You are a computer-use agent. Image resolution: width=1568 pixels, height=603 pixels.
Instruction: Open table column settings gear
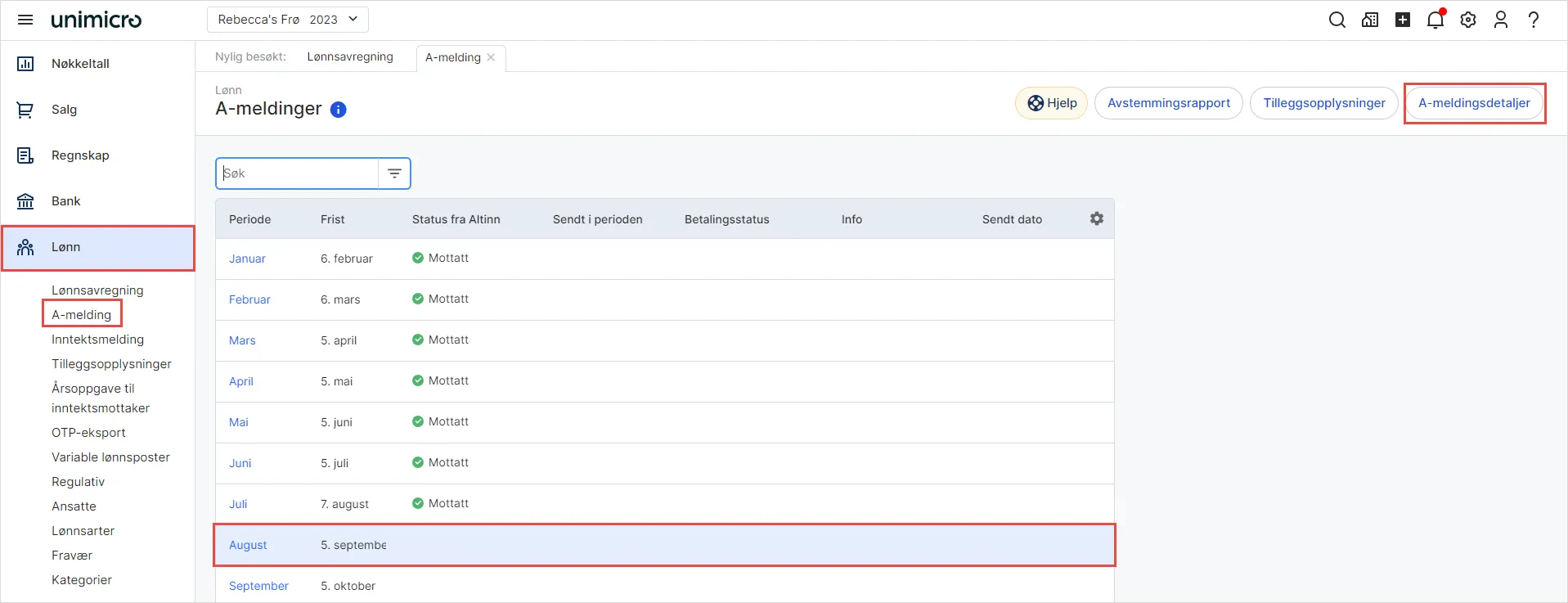point(1097,218)
